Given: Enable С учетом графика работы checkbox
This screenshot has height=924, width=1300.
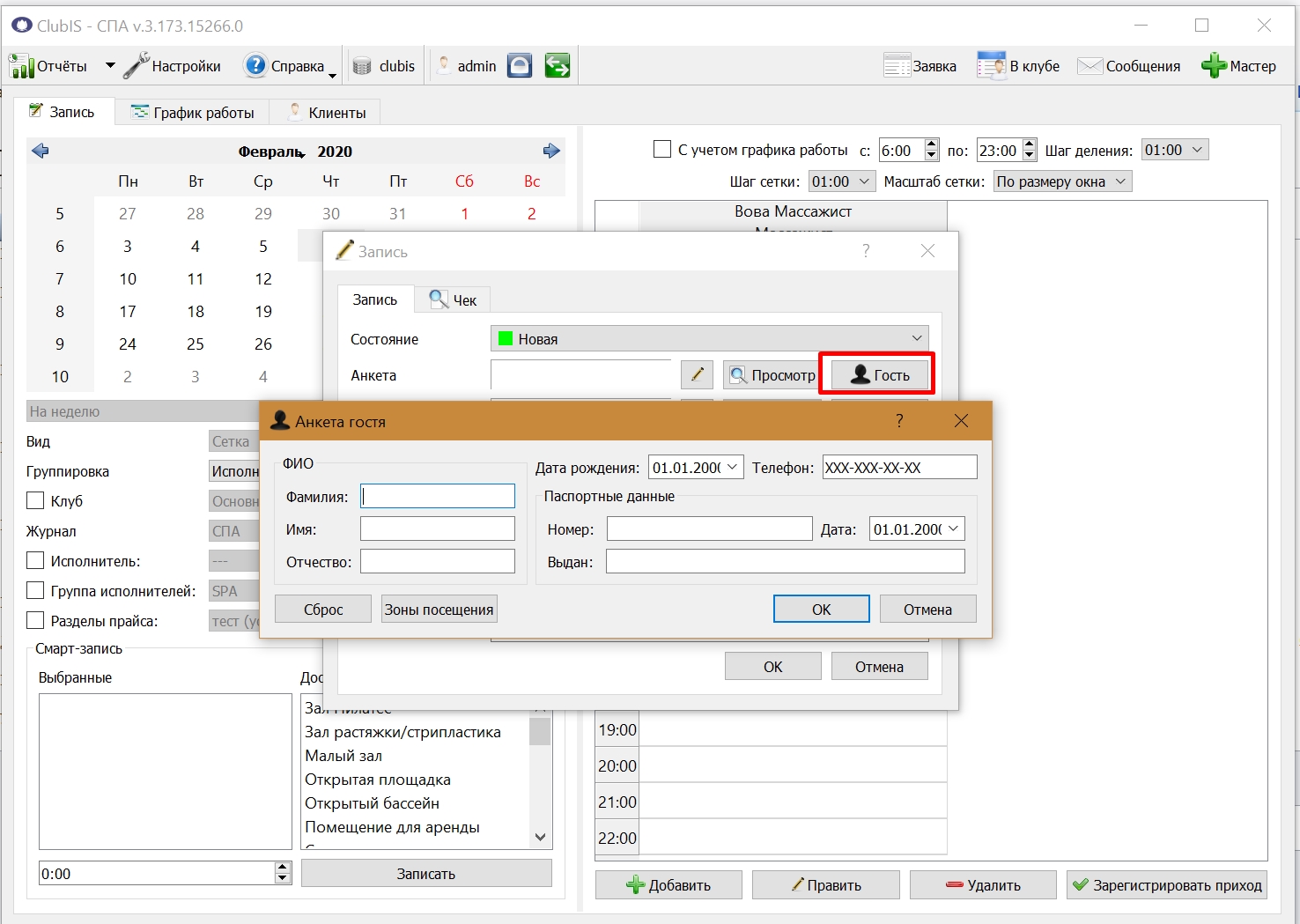Looking at the screenshot, I should (x=662, y=150).
